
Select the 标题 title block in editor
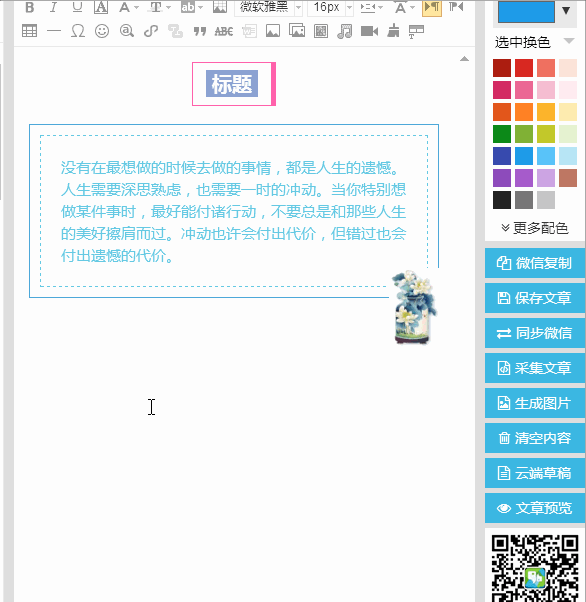click(232, 84)
